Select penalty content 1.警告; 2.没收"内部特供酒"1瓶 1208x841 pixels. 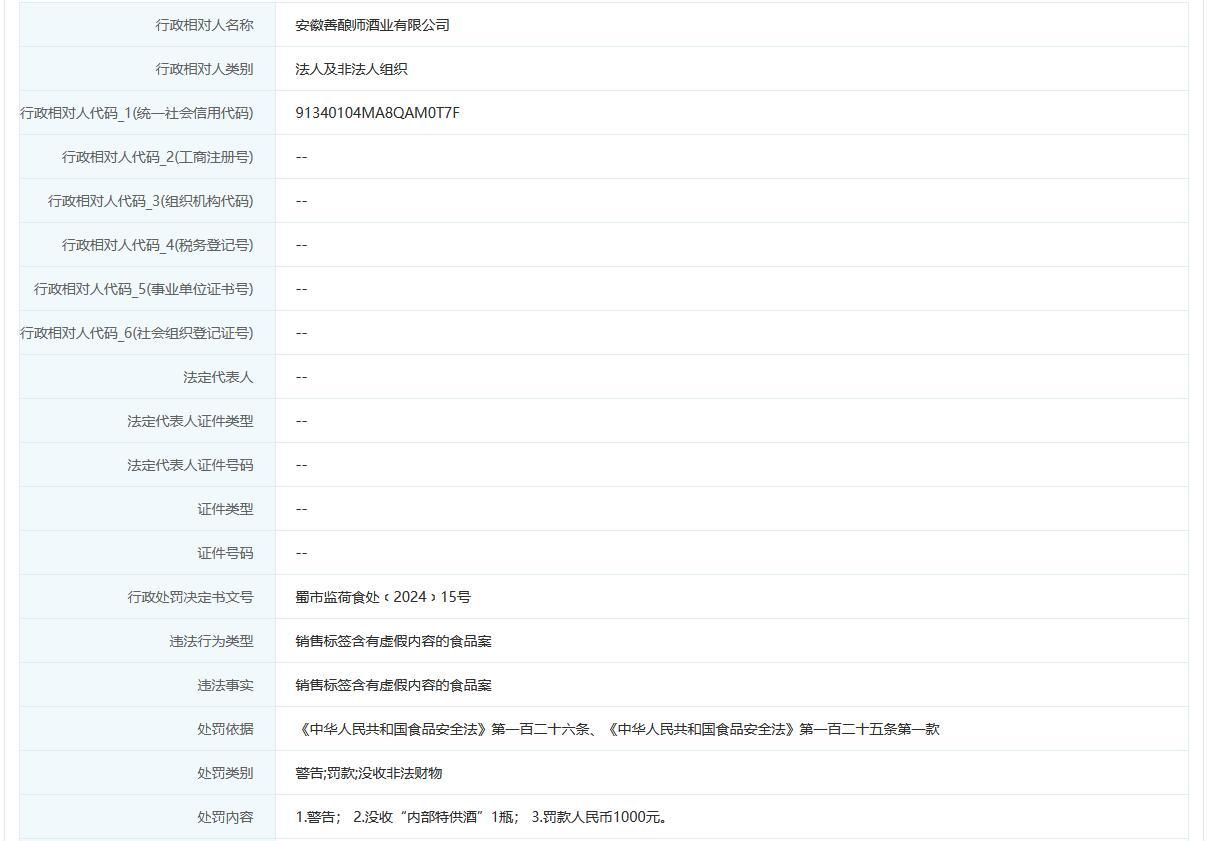pos(405,817)
